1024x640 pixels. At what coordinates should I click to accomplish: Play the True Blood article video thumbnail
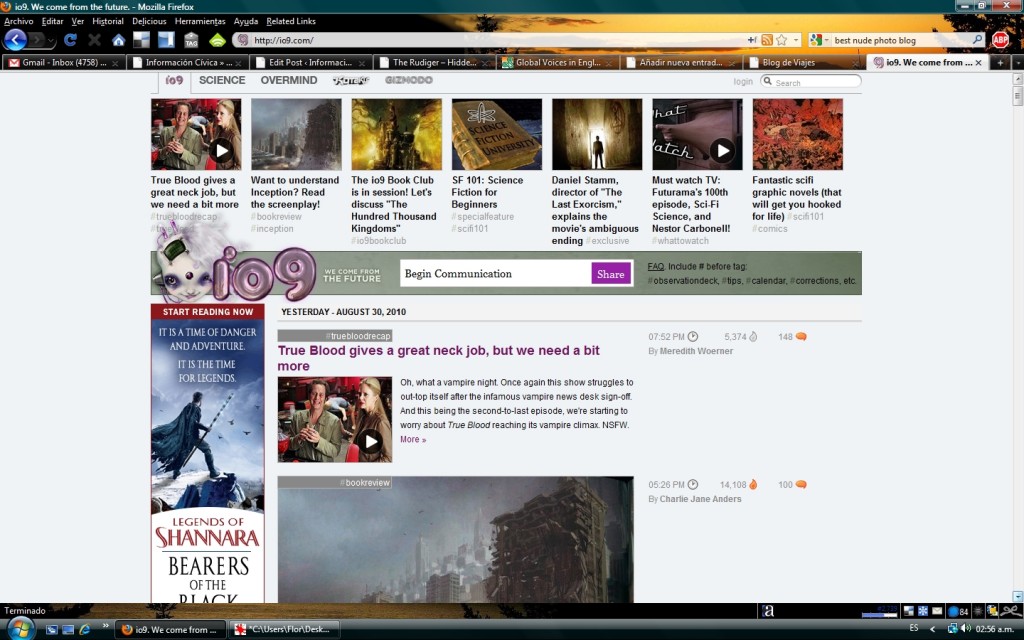tap(371, 441)
